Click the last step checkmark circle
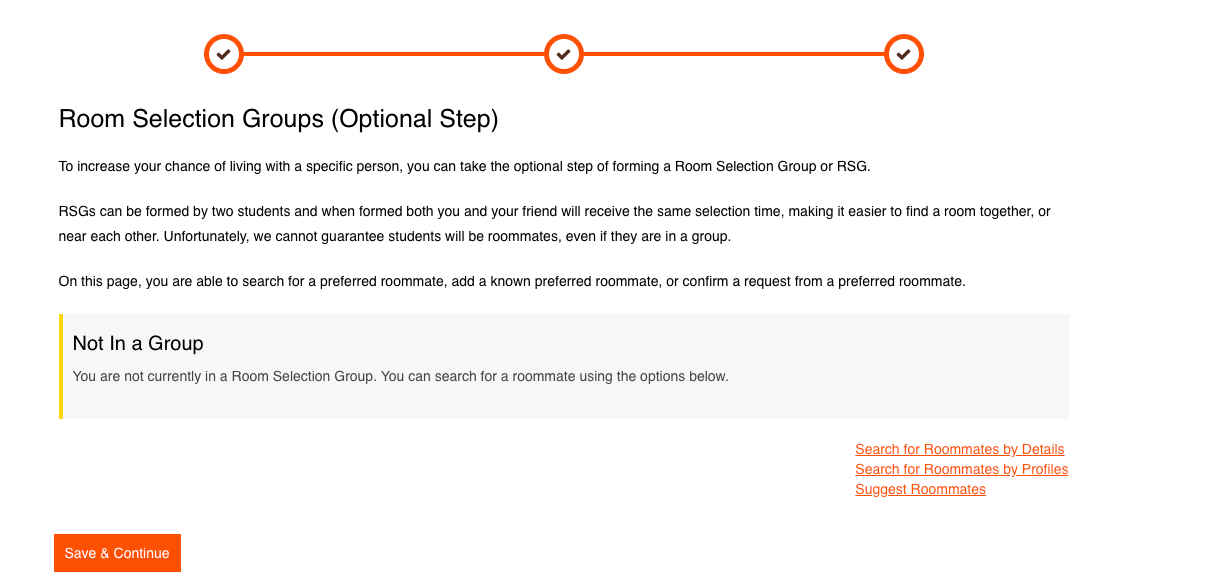The image size is (1209, 585). point(904,54)
